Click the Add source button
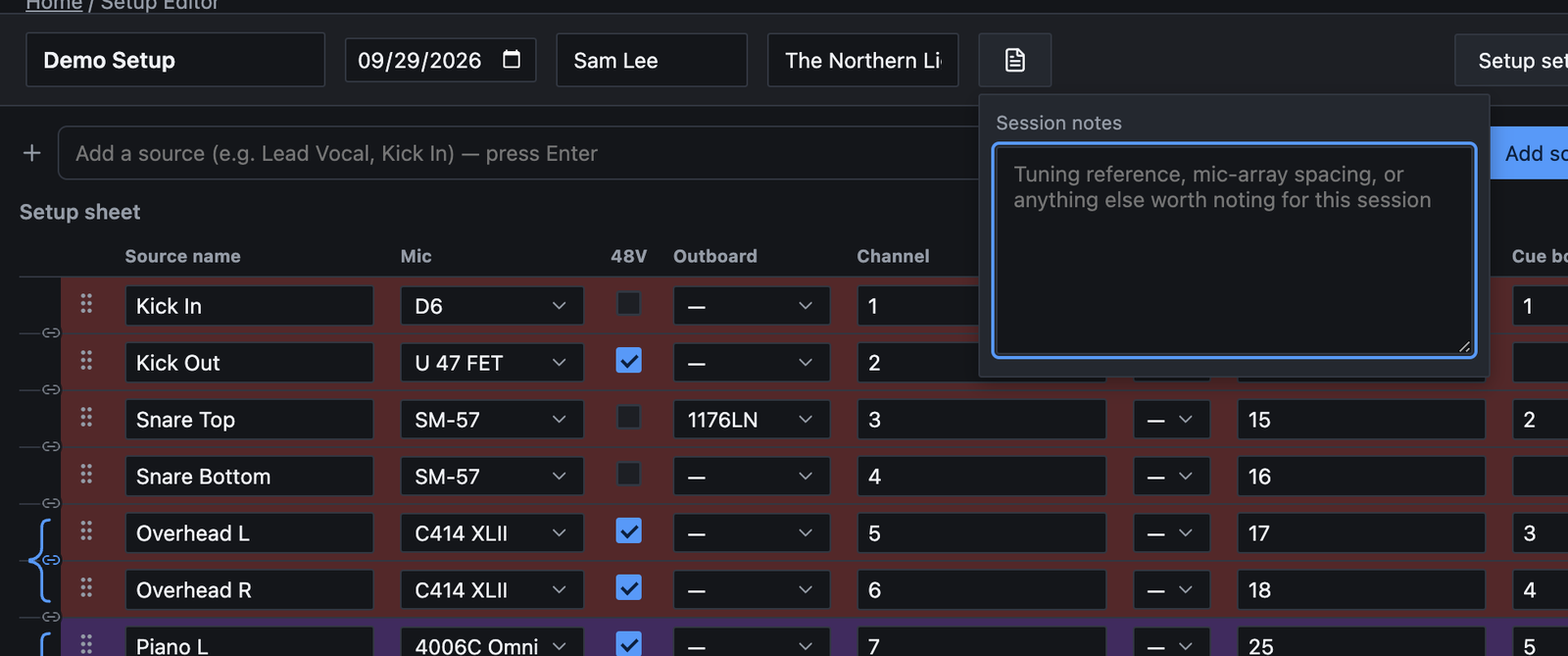1568x656 pixels. pos(1529,153)
